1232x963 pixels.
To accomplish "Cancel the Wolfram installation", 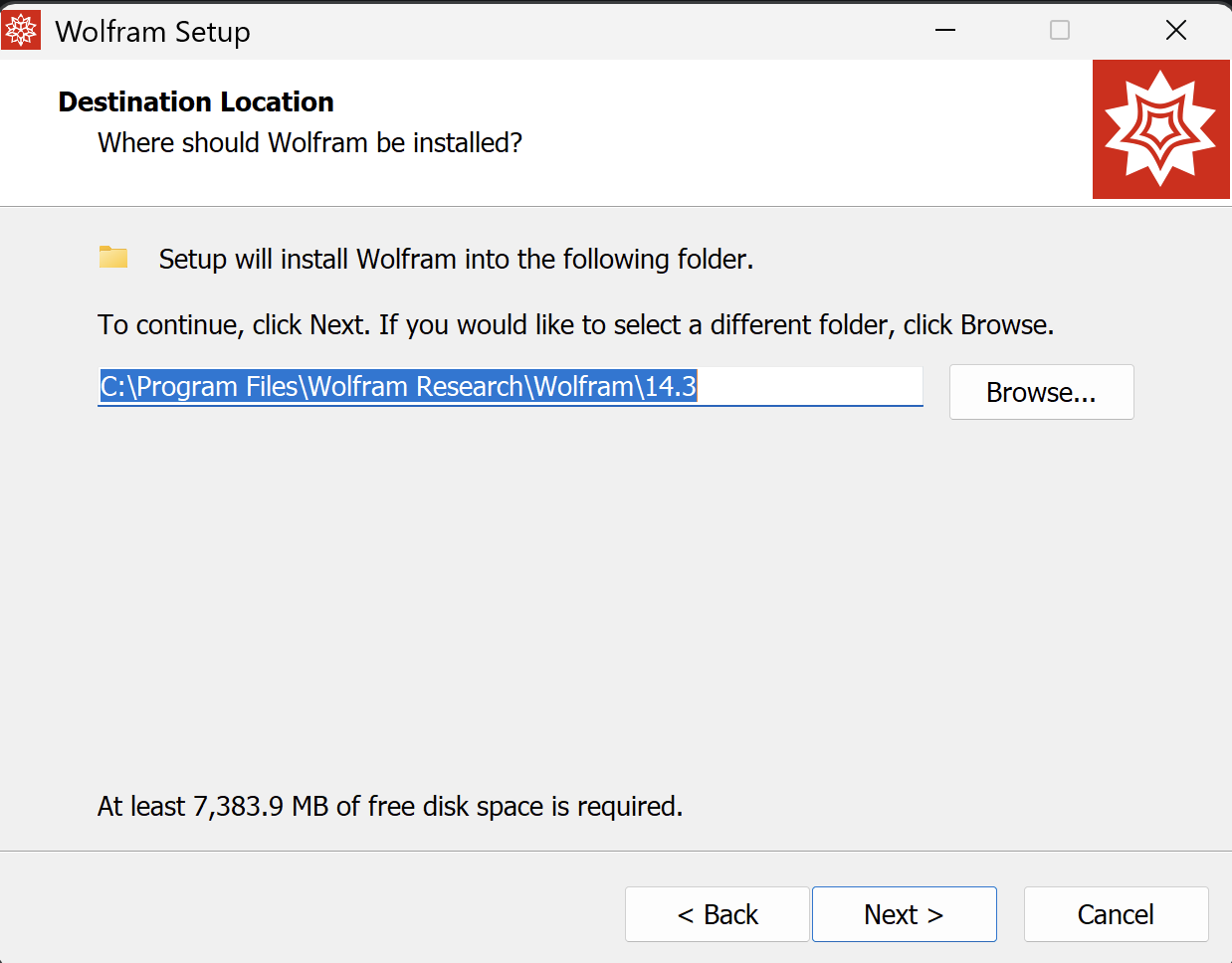I will tap(1116, 914).
